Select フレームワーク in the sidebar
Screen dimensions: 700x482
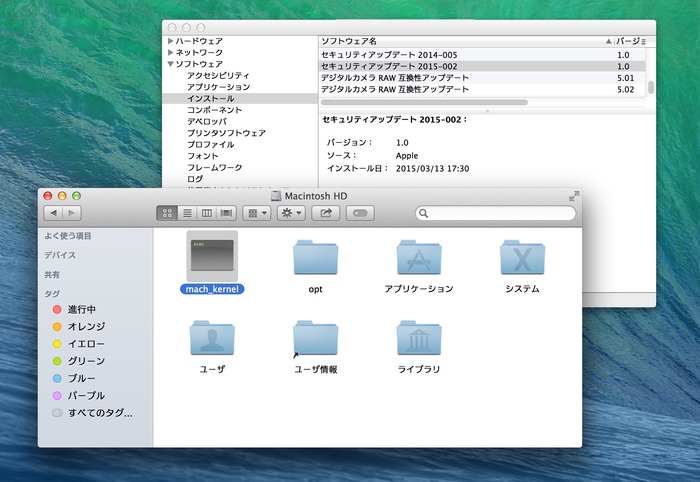(x=214, y=167)
